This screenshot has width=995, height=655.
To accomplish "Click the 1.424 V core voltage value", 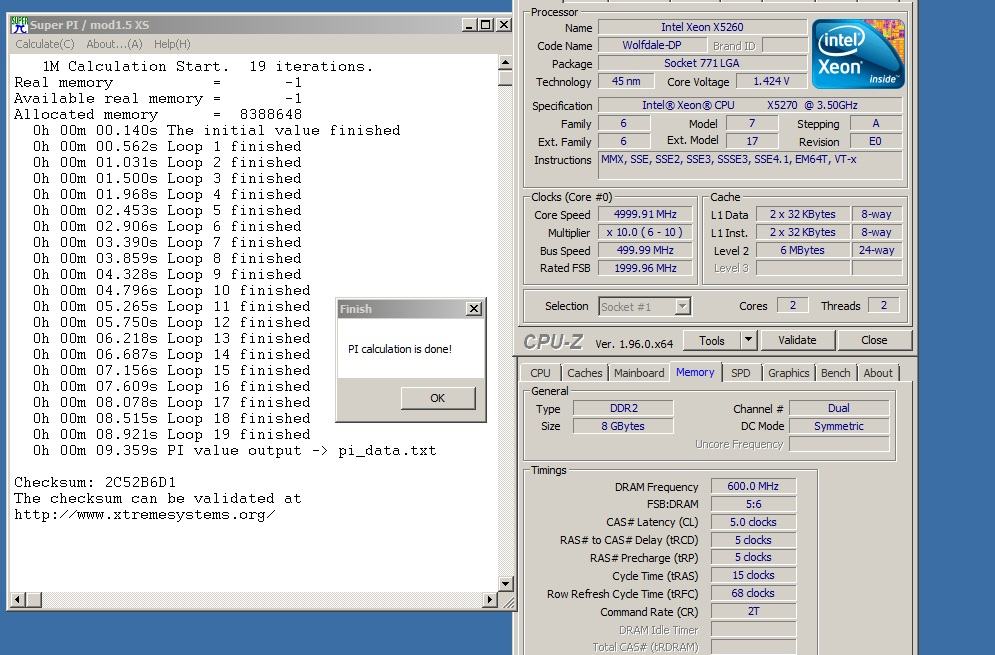I will pyautogui.click(x=771, y=81).
